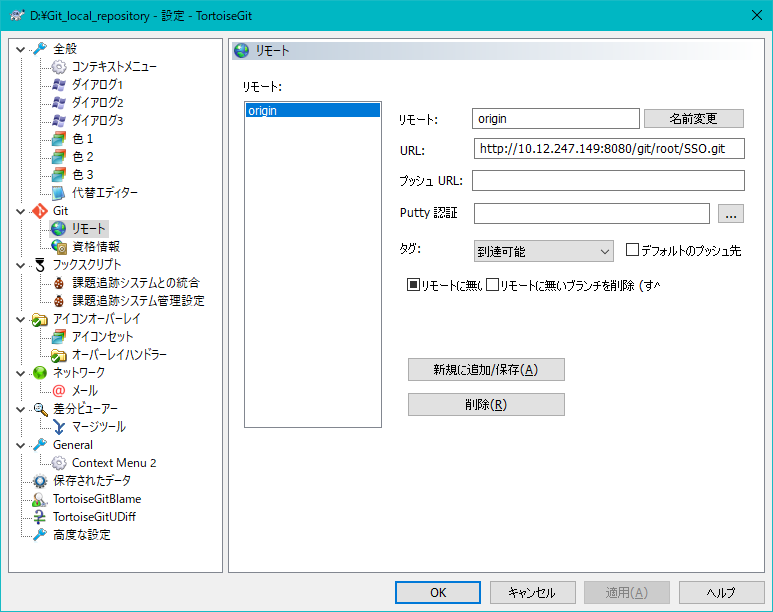Click the gear icon for コンテキストメニュー
This screenshot has height=612, width=773.
coord(59,67)
